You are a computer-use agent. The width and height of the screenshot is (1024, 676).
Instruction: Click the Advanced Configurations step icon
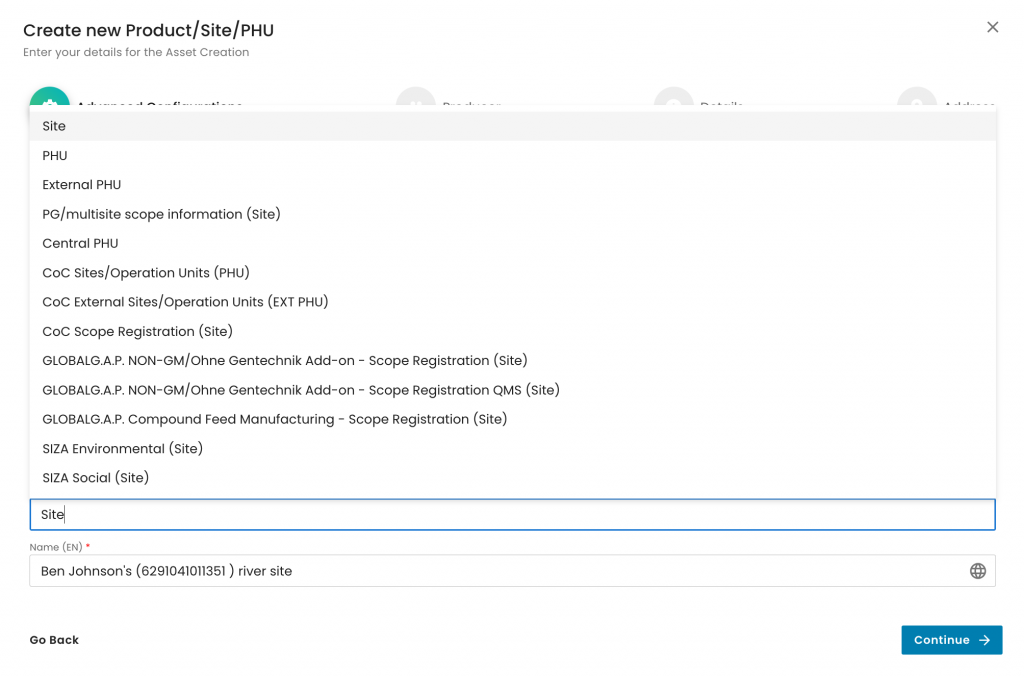(50, 99)
